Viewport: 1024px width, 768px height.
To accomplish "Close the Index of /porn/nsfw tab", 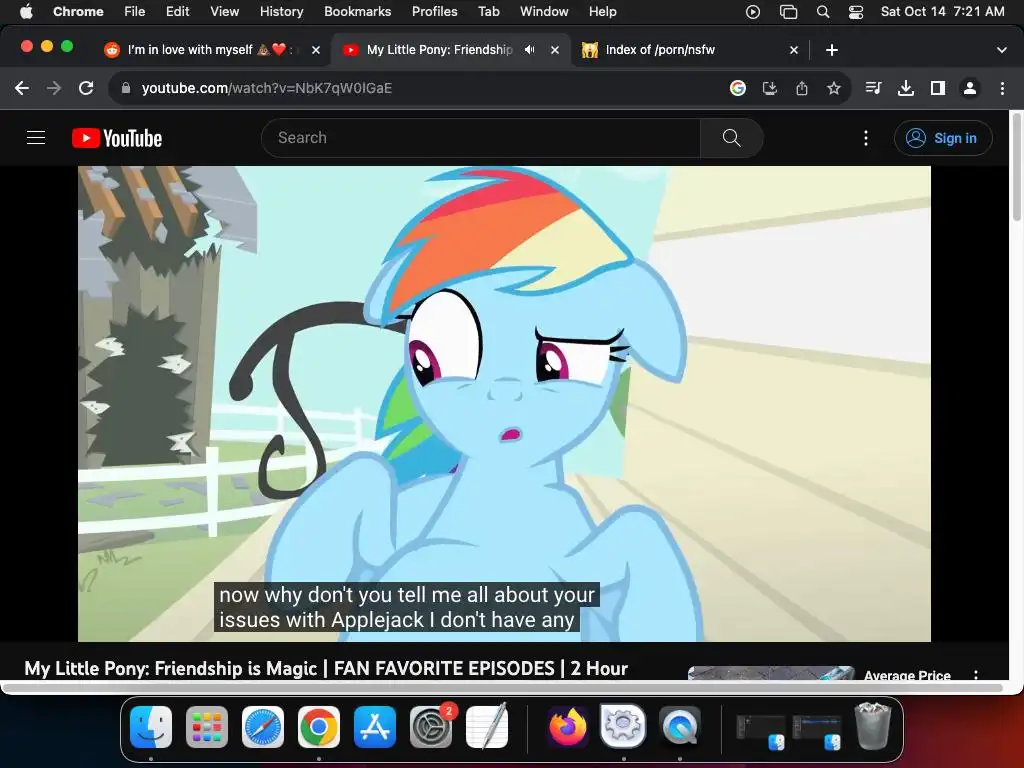I will 793,50.
